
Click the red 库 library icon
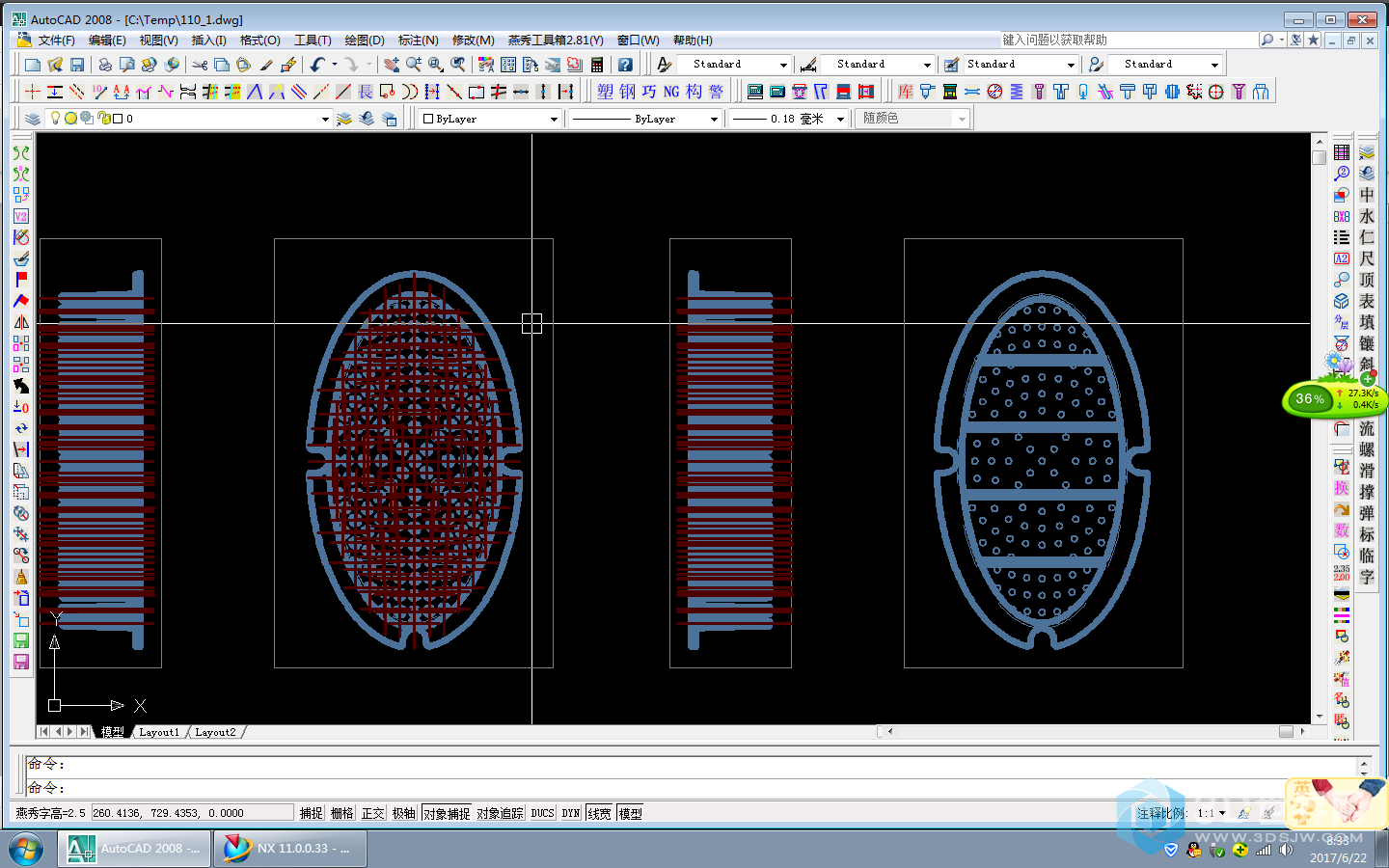tap(905, 92)
